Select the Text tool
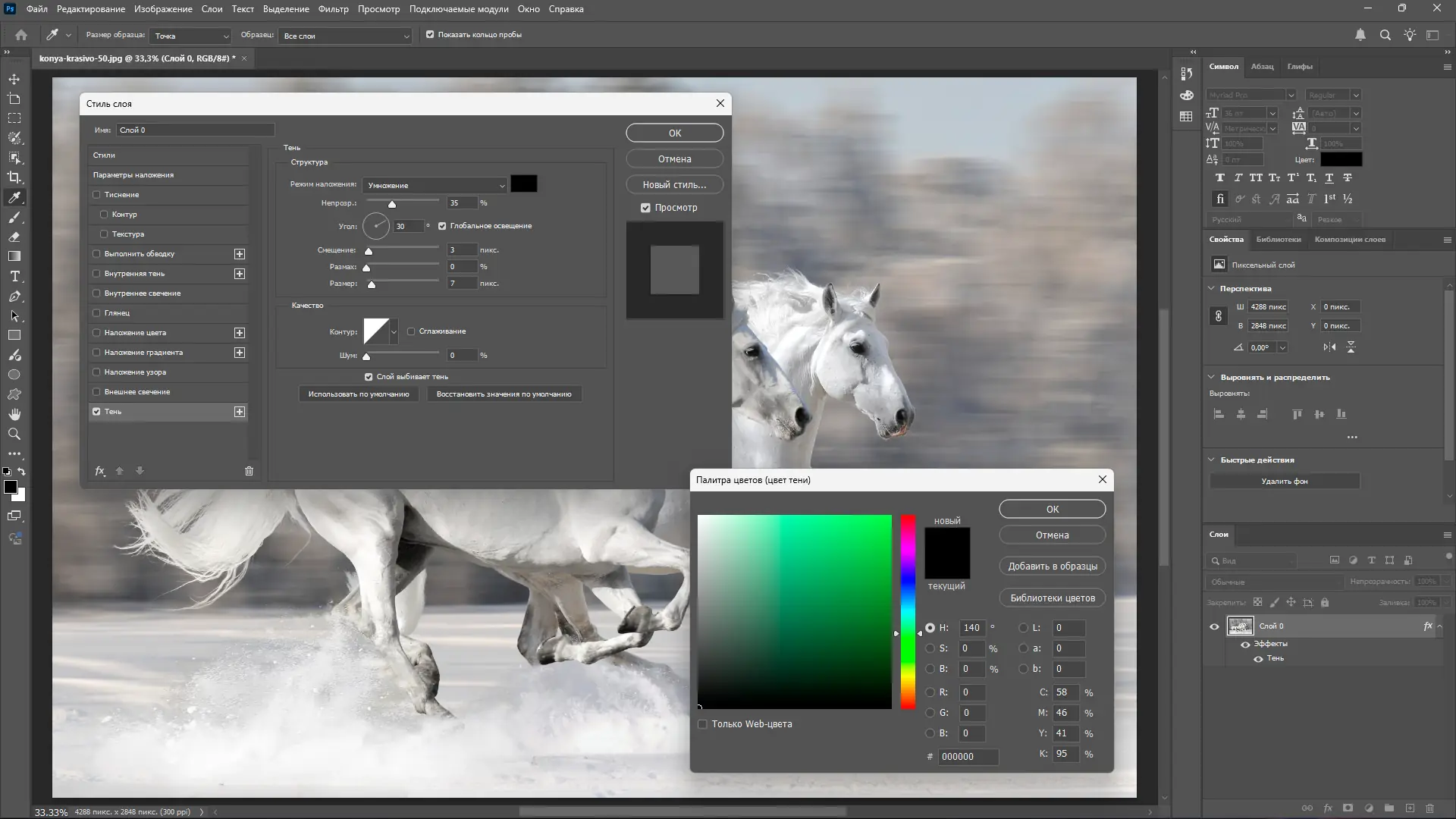The height and width of the screenshot is (819, 1456). point(14,277)
